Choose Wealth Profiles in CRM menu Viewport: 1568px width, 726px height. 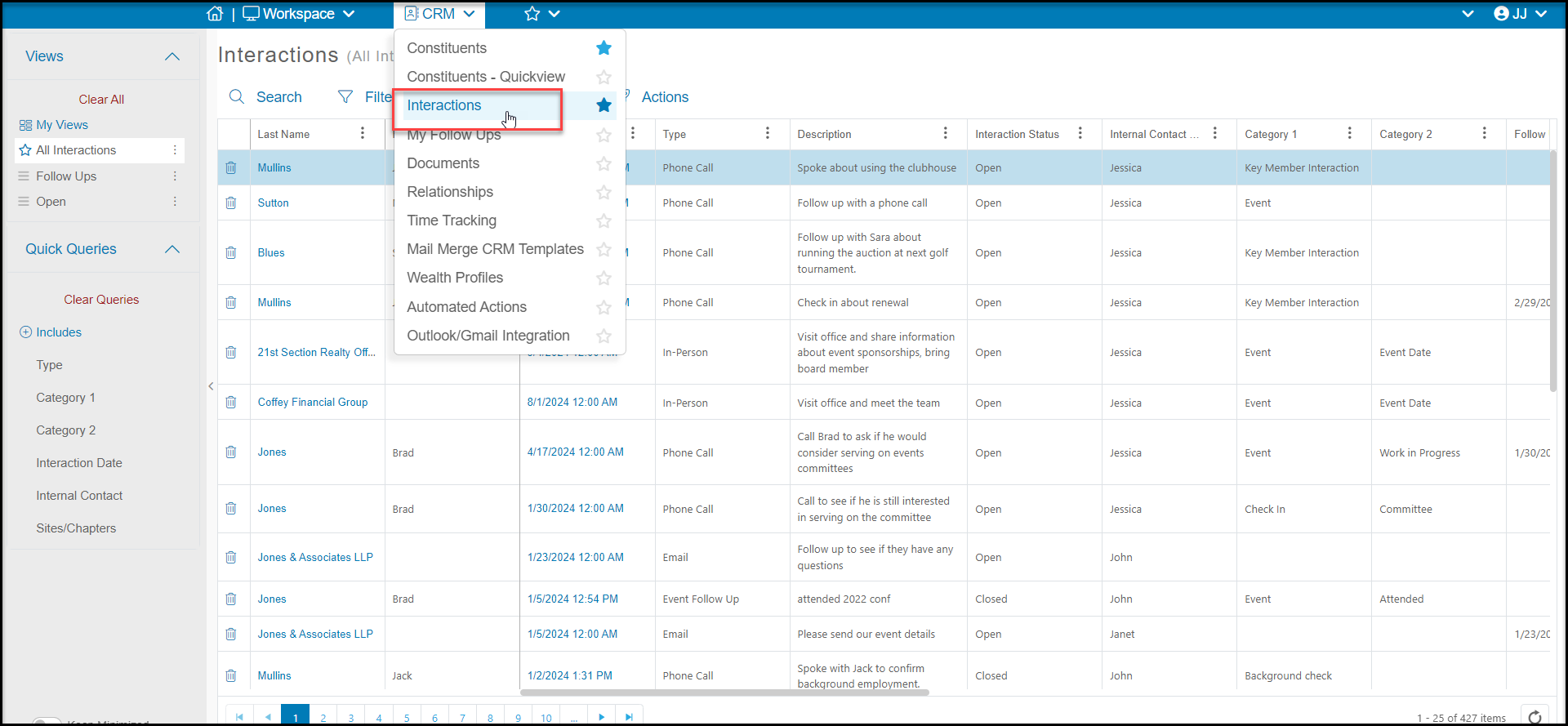tap(455, 278)
